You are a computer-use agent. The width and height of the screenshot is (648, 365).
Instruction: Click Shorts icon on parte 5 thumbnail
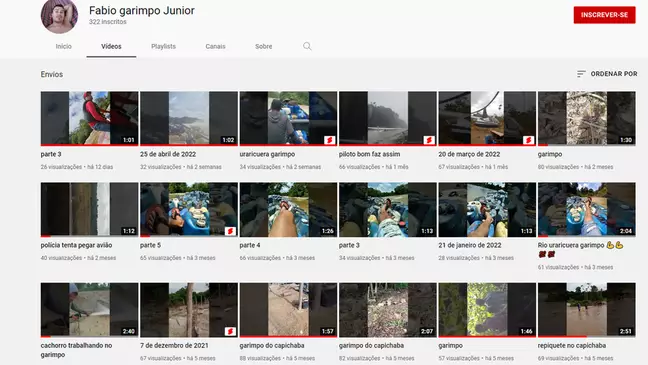[x=230, y=231]
